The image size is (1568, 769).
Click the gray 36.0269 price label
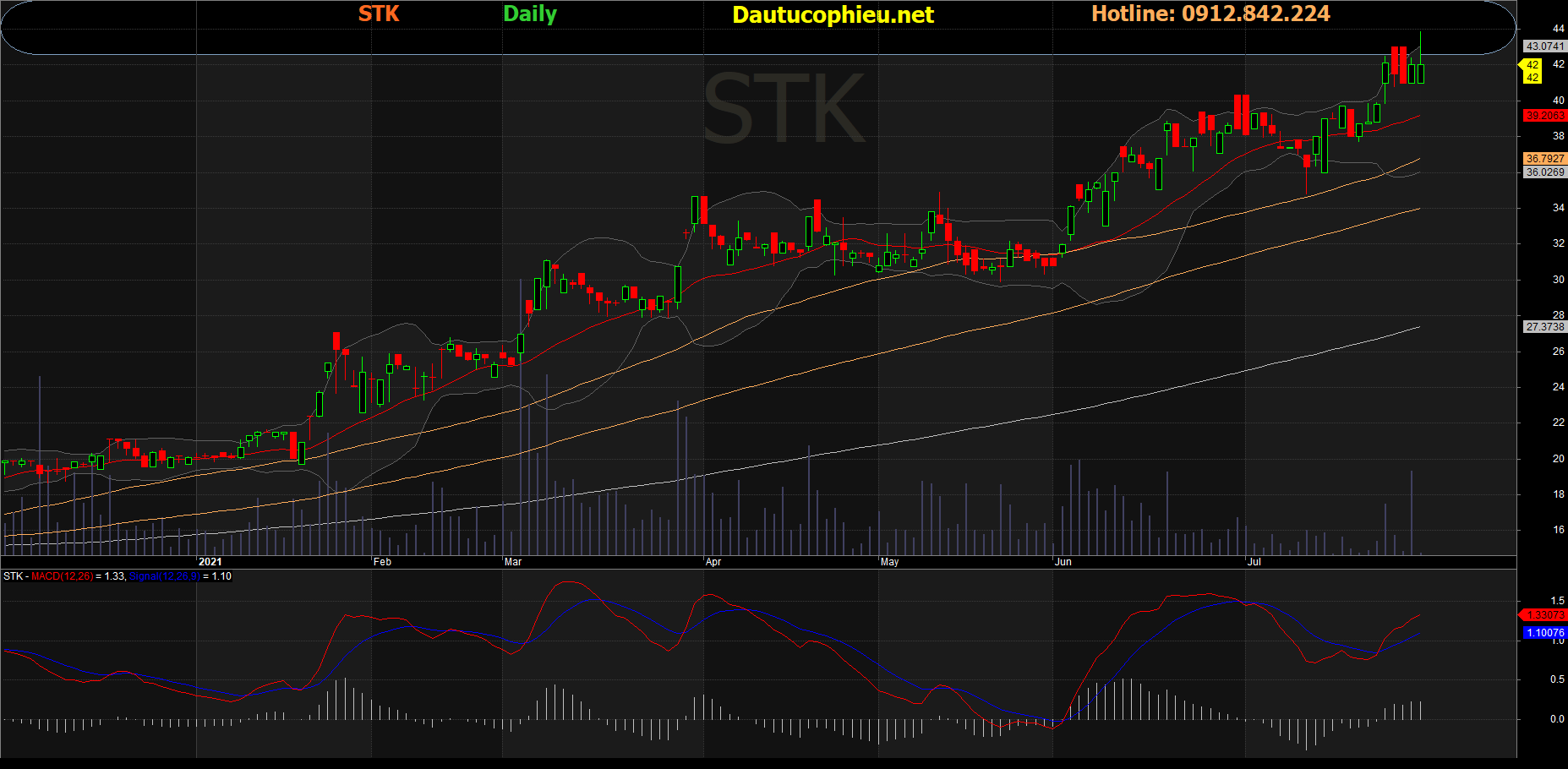pos(1544,172)
